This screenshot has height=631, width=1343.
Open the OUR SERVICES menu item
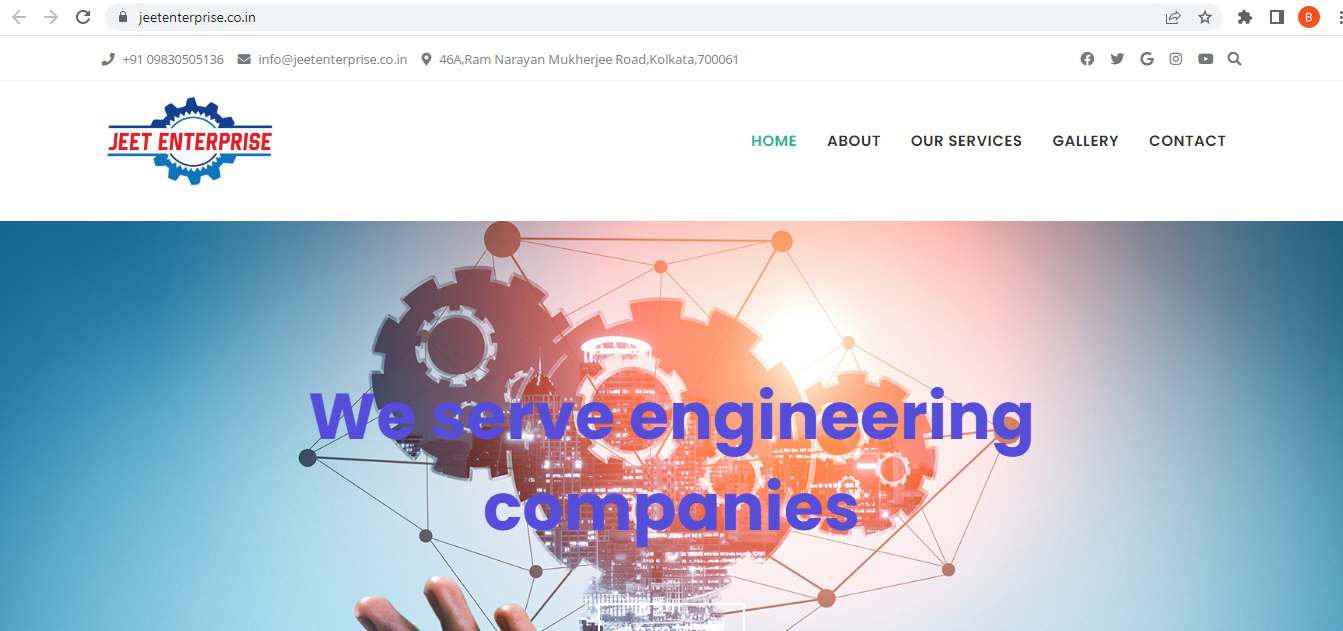[x=966, y=141]
